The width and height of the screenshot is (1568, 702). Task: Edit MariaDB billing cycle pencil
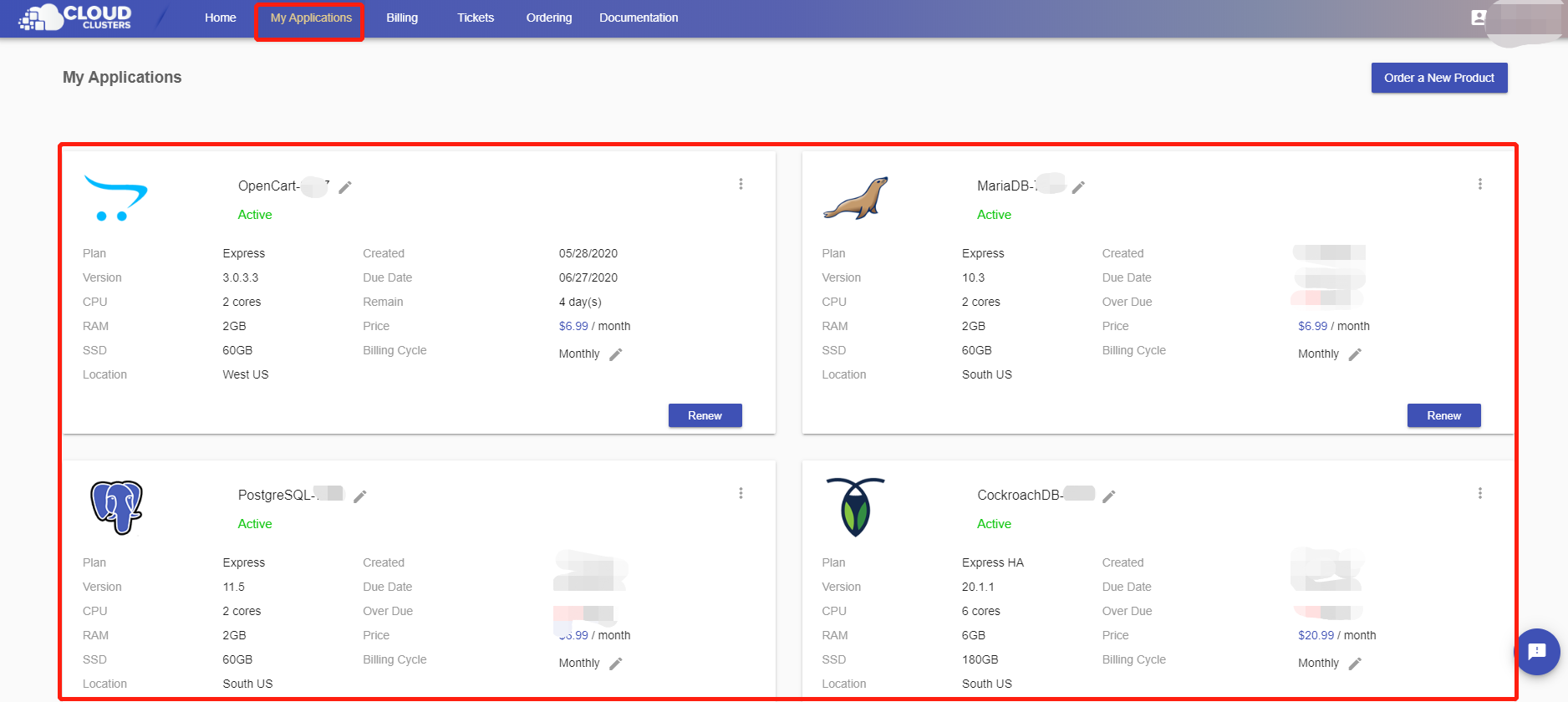tap(1355, 354)
